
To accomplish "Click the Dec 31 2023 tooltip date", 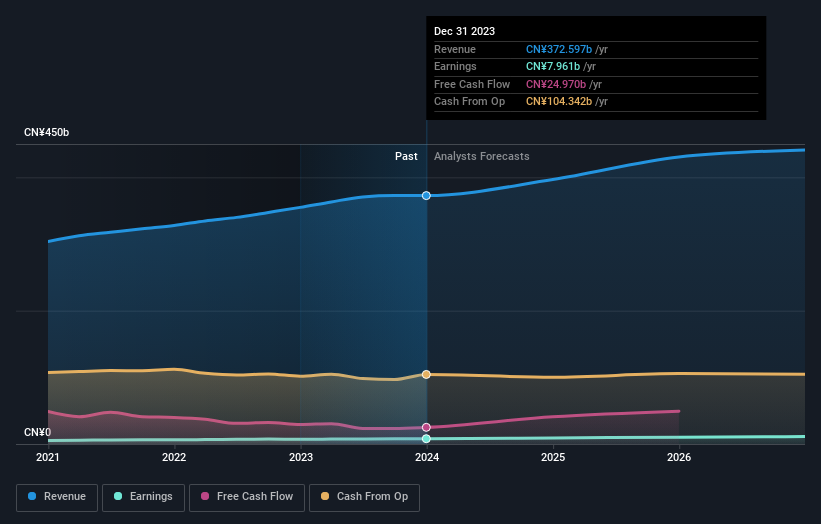I will [x=464, y=31].
